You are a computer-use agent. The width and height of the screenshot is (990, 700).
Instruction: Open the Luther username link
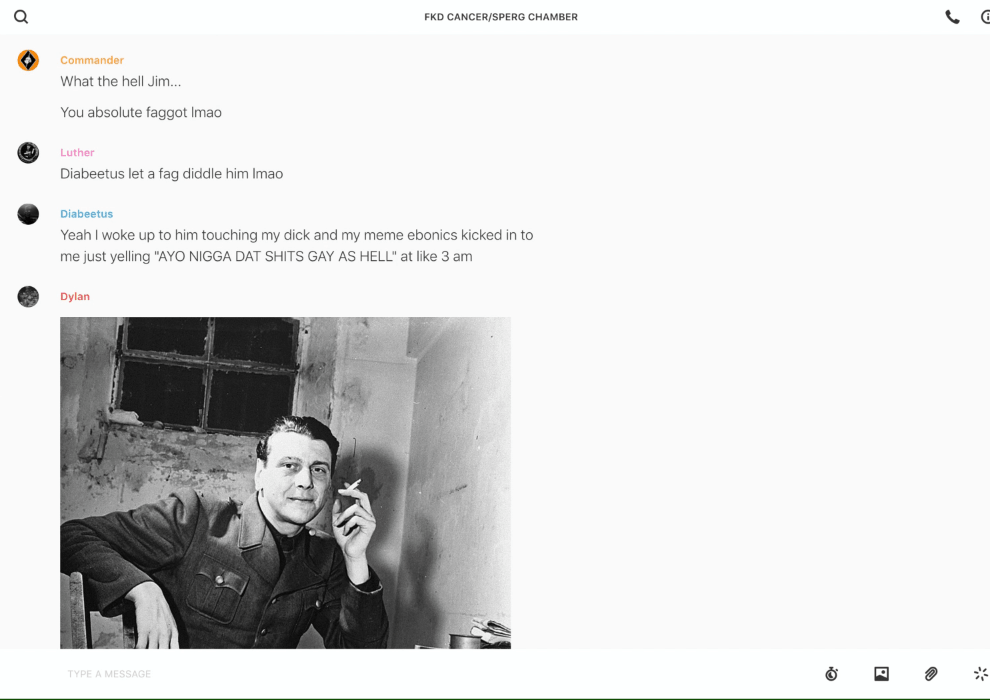pos(77,152)
